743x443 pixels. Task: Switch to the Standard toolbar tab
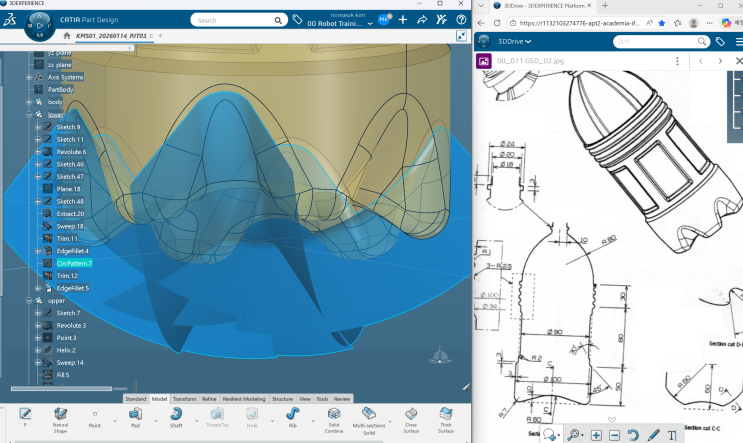136,399
